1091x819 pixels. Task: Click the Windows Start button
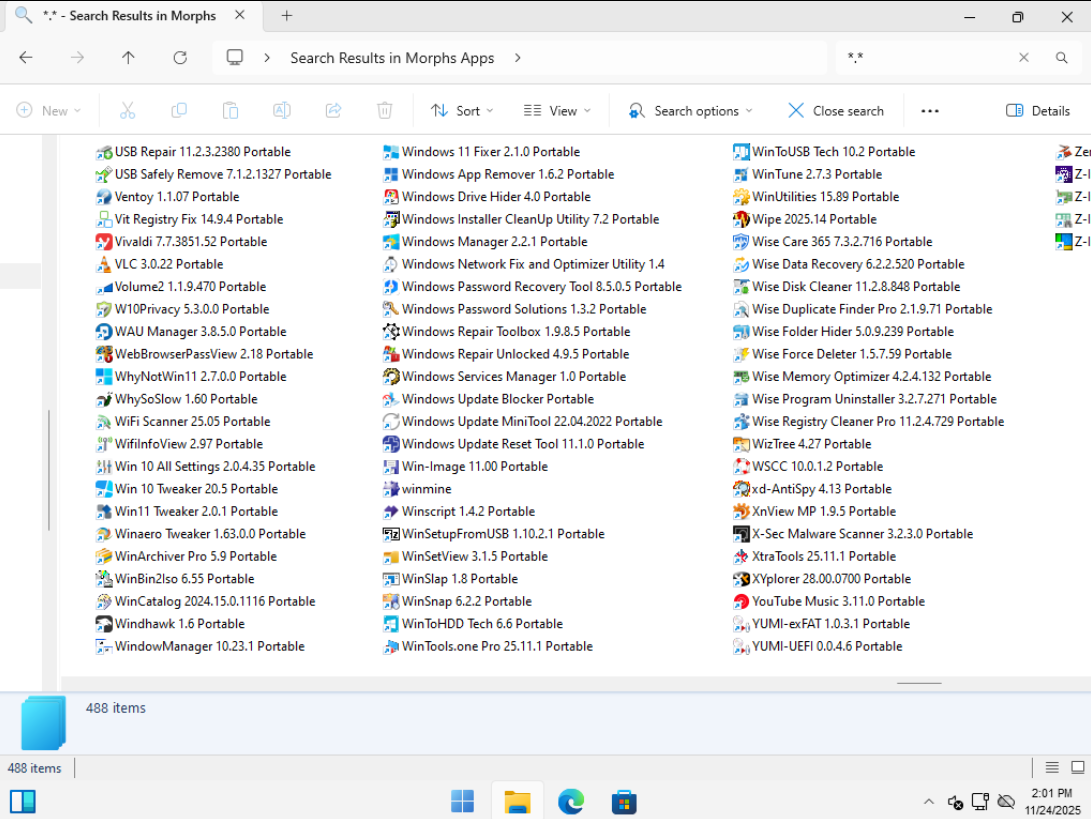pyautogui.click(x=462, y=801)
